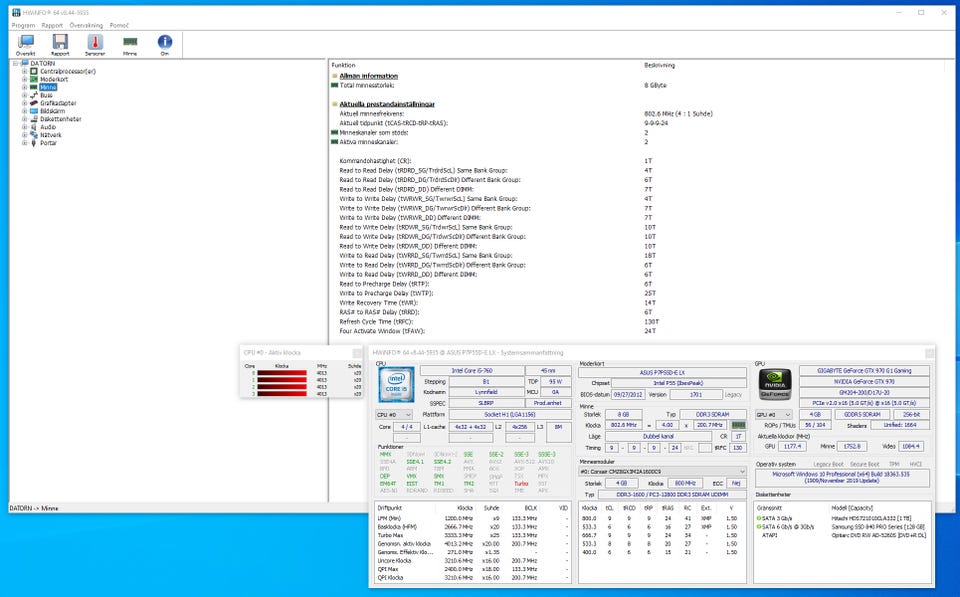Click the NVIDIA GeForce logo
The height and width of the screenshot is (597, 960).
click(775, 385)
